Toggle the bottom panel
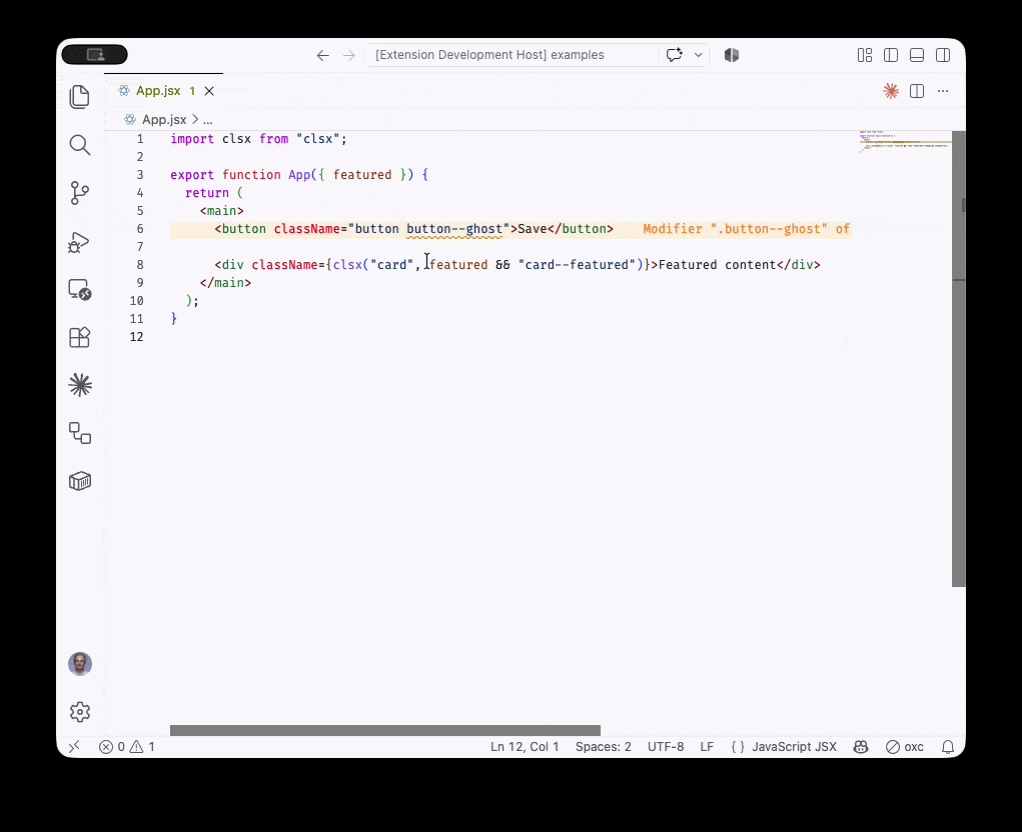Screen dimensions: 1022x832 tap(917, 55)
